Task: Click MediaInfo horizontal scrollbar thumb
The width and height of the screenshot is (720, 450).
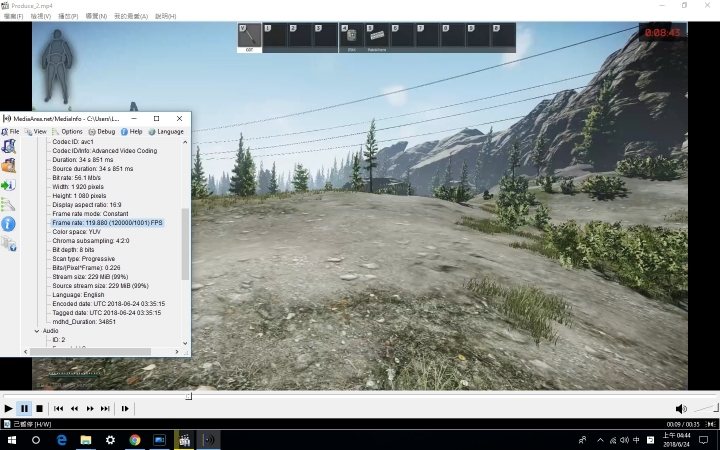Action: click(x=90, y=352)
